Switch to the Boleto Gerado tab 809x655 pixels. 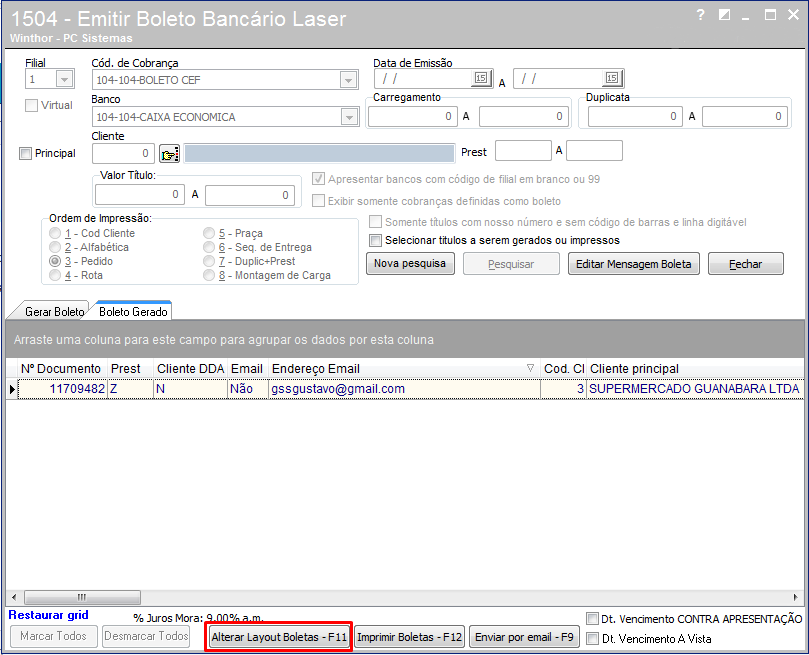(x=133, y=312)
